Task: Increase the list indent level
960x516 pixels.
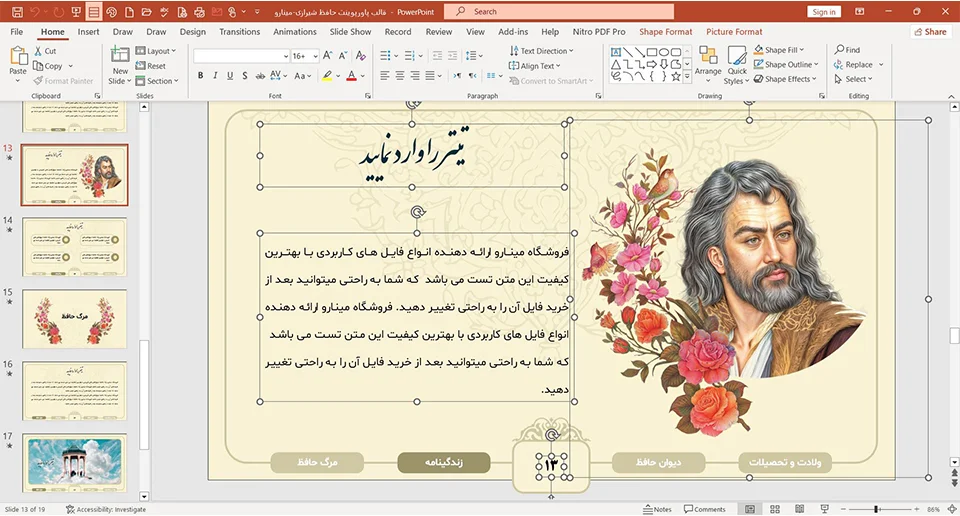Action: click(x=452, y=56)
